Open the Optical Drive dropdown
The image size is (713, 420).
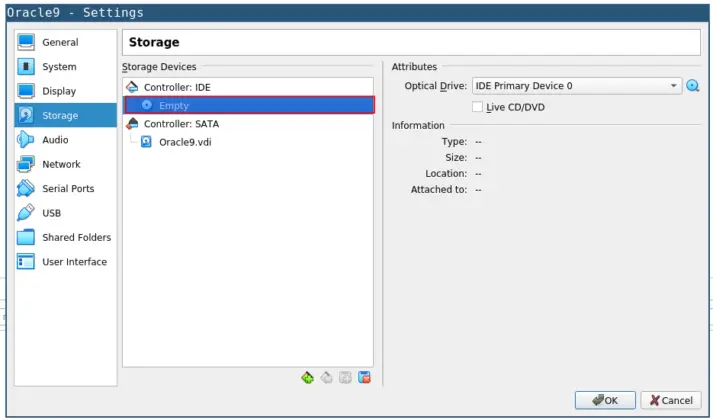click(576, 86)
